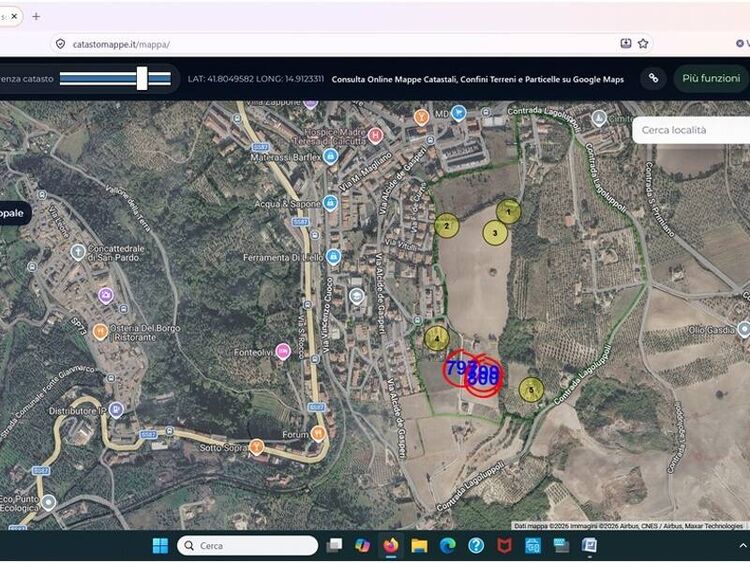Click the Via Vincenzo Cuoco street label
Viewport: 750px width, 563px height.
point(327,315)
